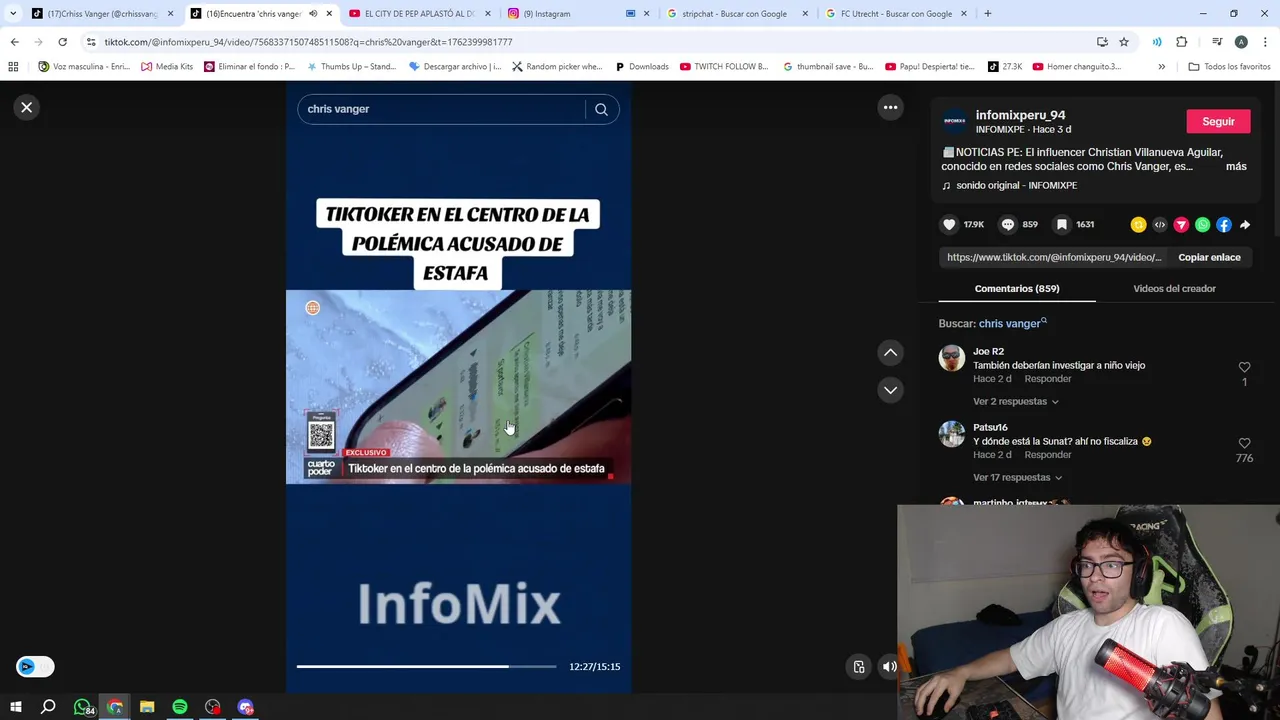Open Chrome's three-dot menu
The height and width of the screenshot is (720, 1280).
[x=1266, y=42]
